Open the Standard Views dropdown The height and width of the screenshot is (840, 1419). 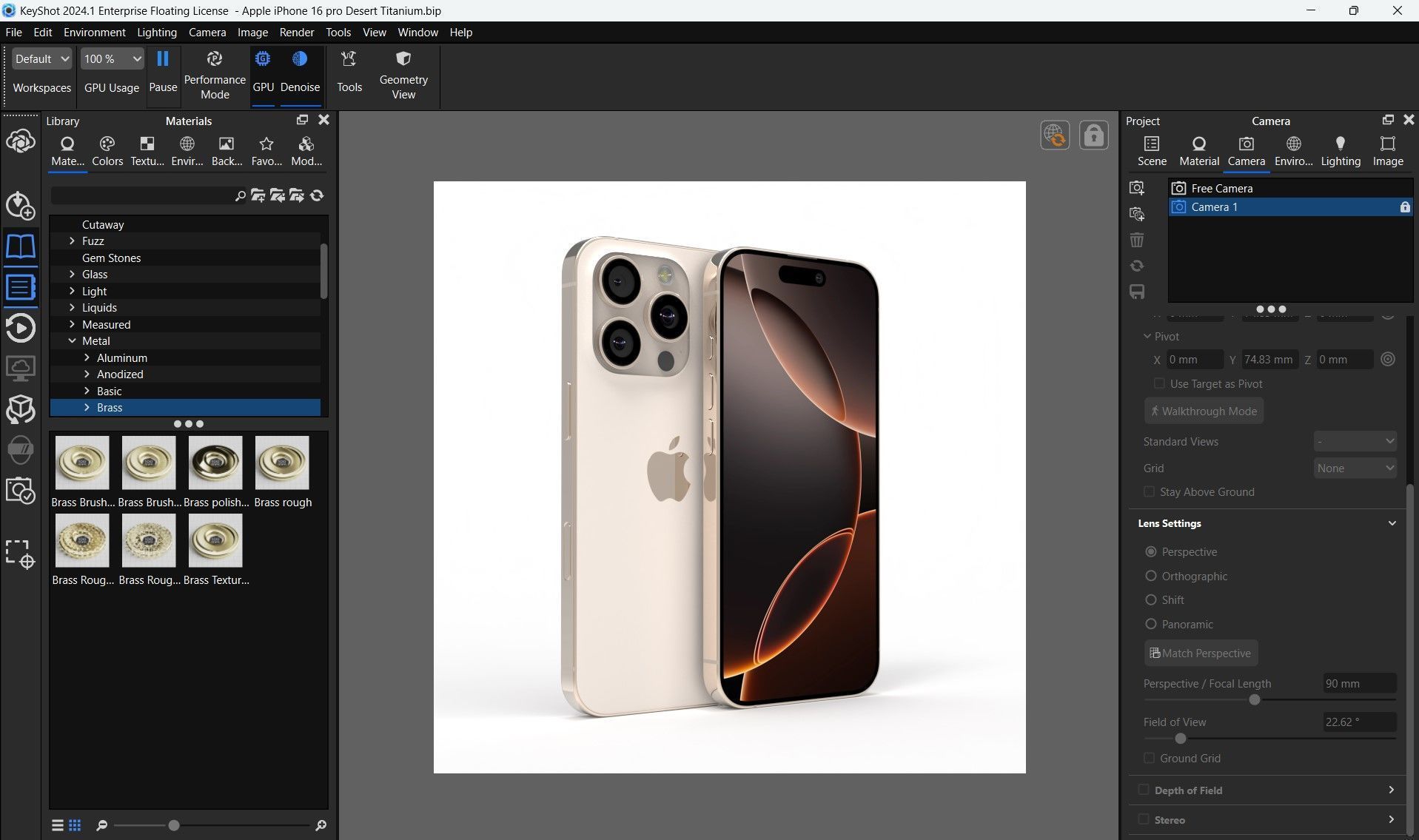[1355, 441]
